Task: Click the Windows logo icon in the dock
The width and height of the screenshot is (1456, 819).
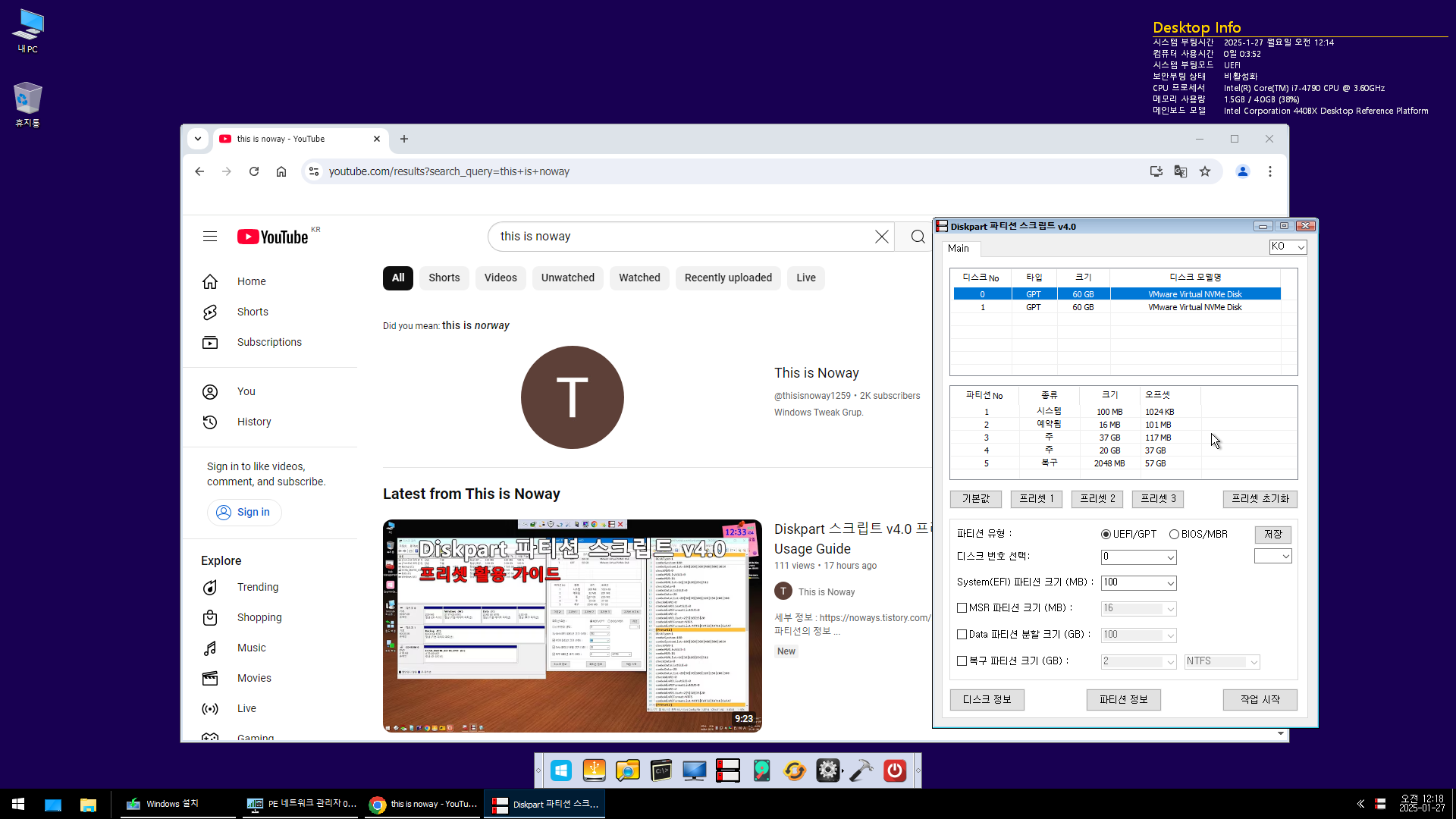Action: click(x=561, y=770)
